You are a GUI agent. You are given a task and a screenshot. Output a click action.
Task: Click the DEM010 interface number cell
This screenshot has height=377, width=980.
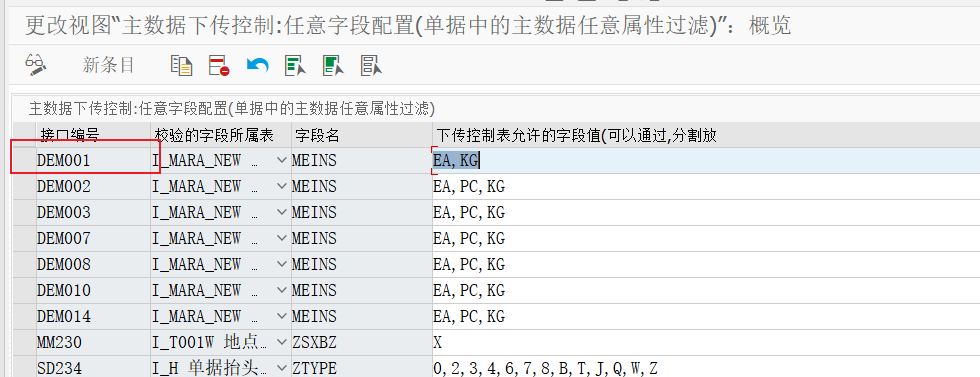click(93, 290)
